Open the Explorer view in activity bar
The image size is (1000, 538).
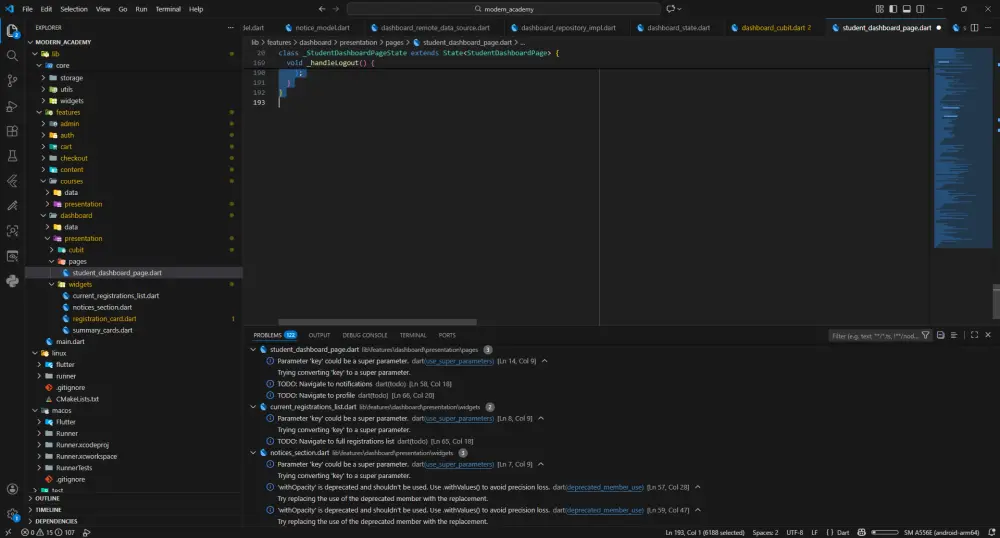12,31
